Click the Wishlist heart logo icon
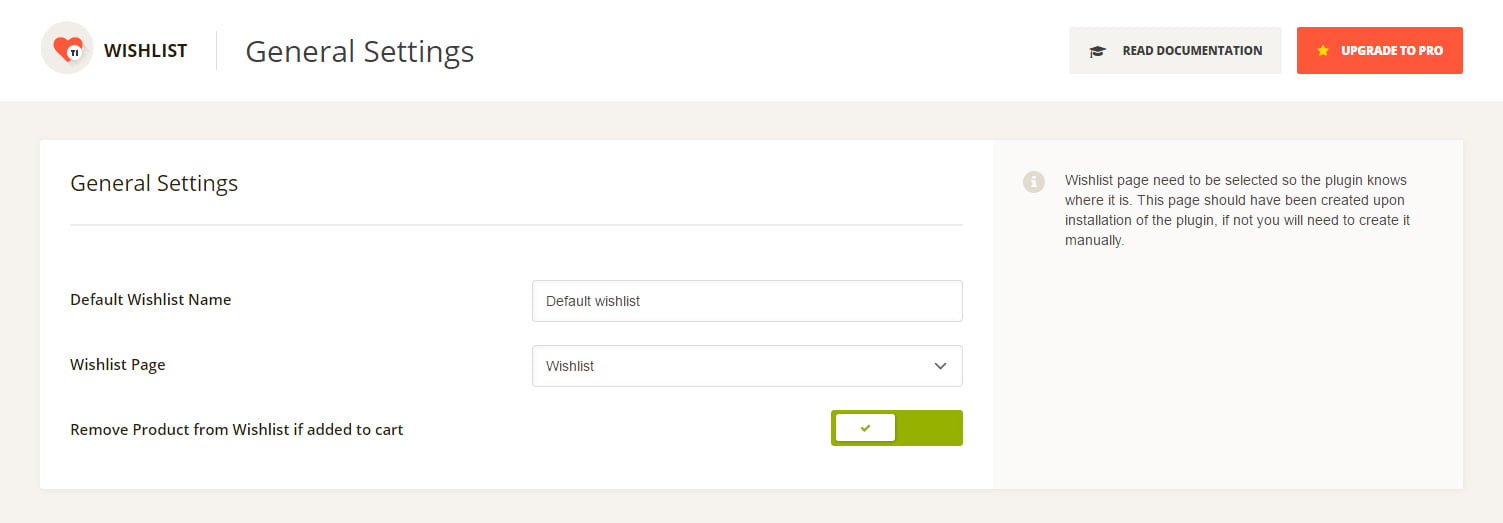 pos(67,48)
